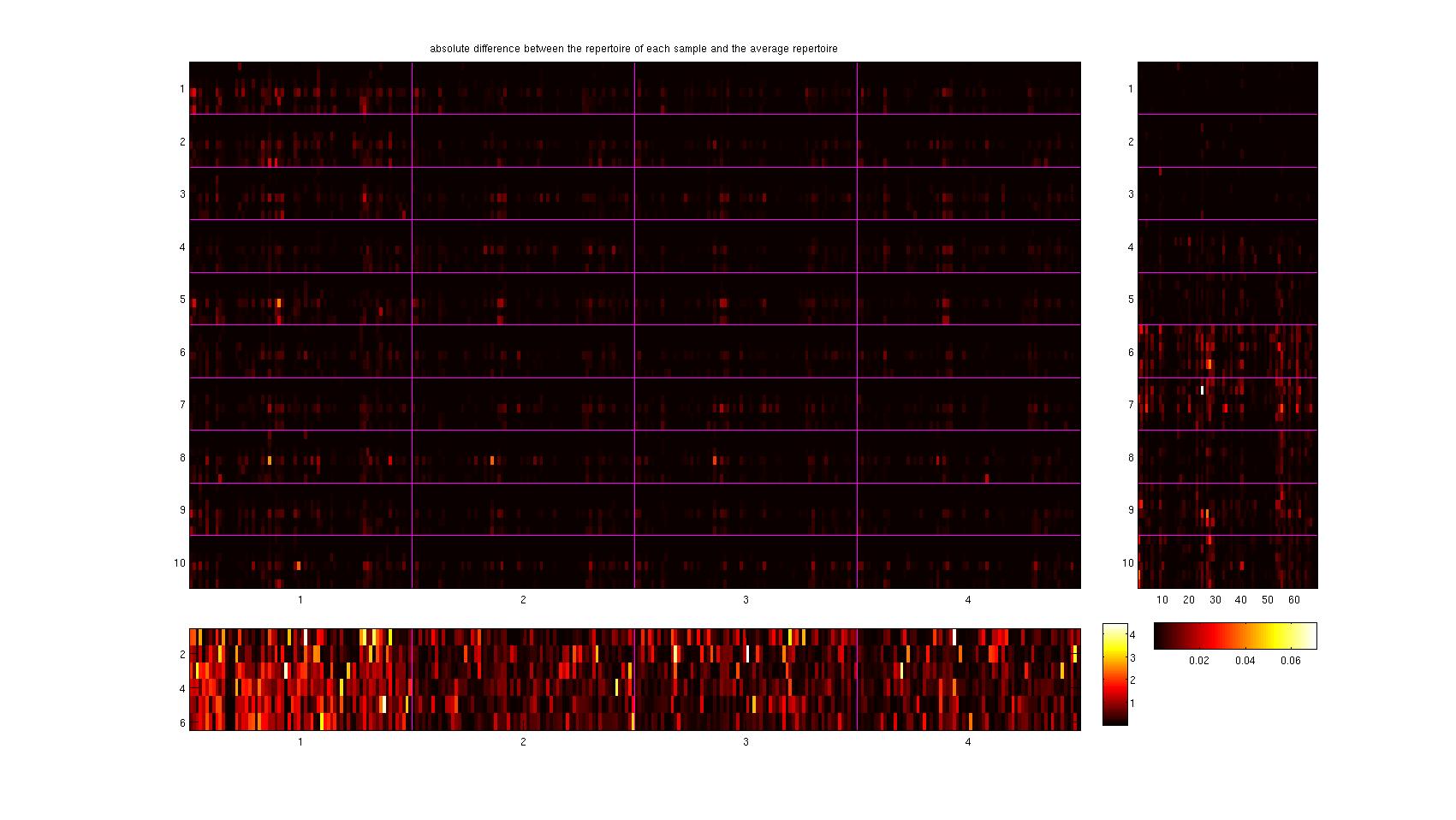The height and width of the screenshot is (820, 1456).
Task: Click the white cell in right heatmap row 7
Action: pos(1202,390)
